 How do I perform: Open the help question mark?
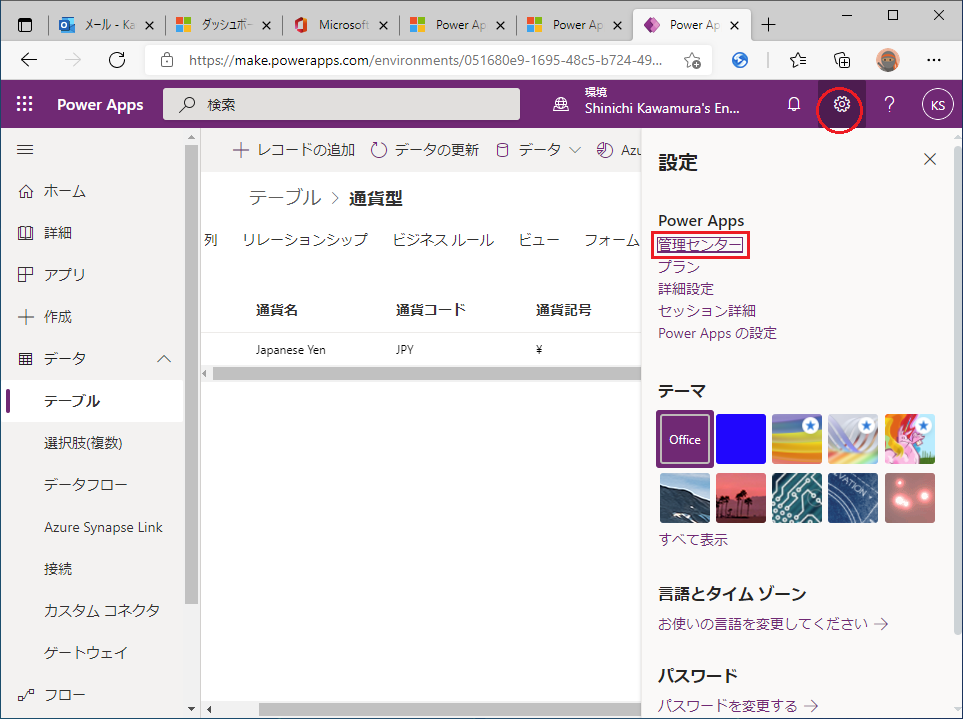point(889,104)
